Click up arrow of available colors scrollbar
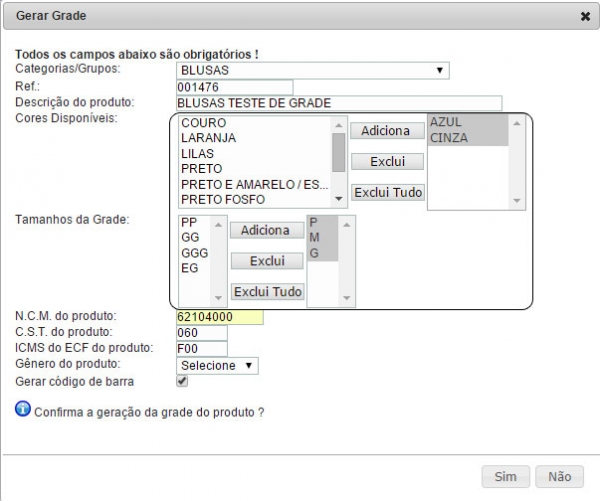This screenshot has height=501, width=600. 339,125
